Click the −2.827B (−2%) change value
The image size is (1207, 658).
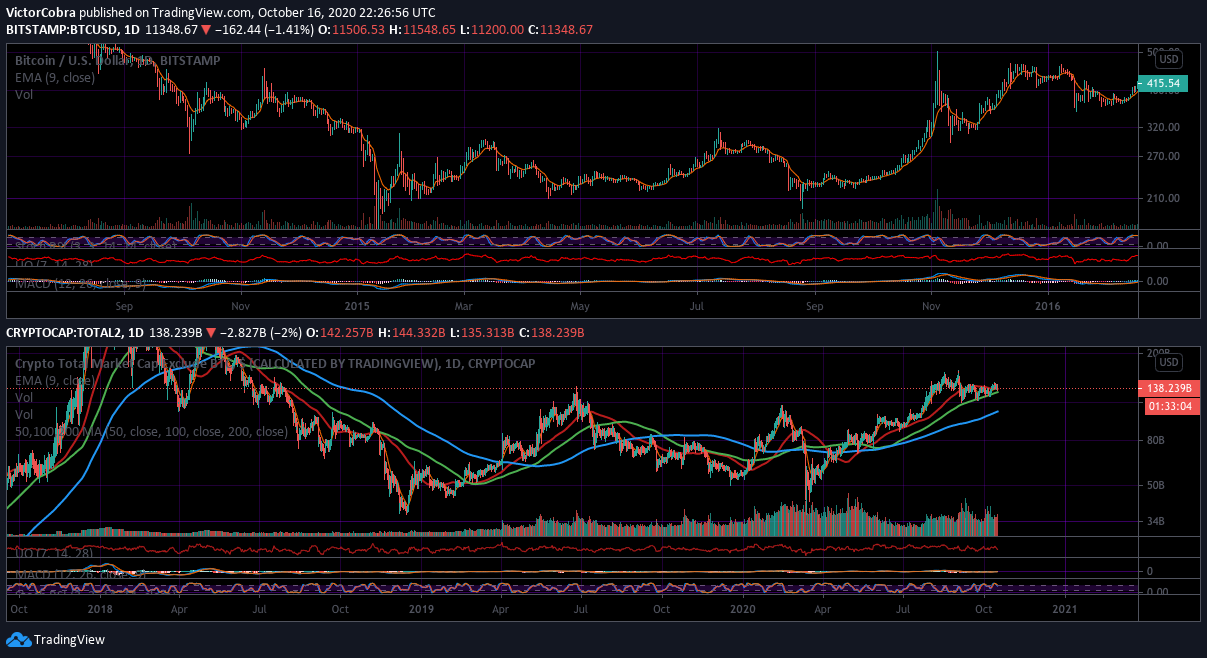coord(261,332)
